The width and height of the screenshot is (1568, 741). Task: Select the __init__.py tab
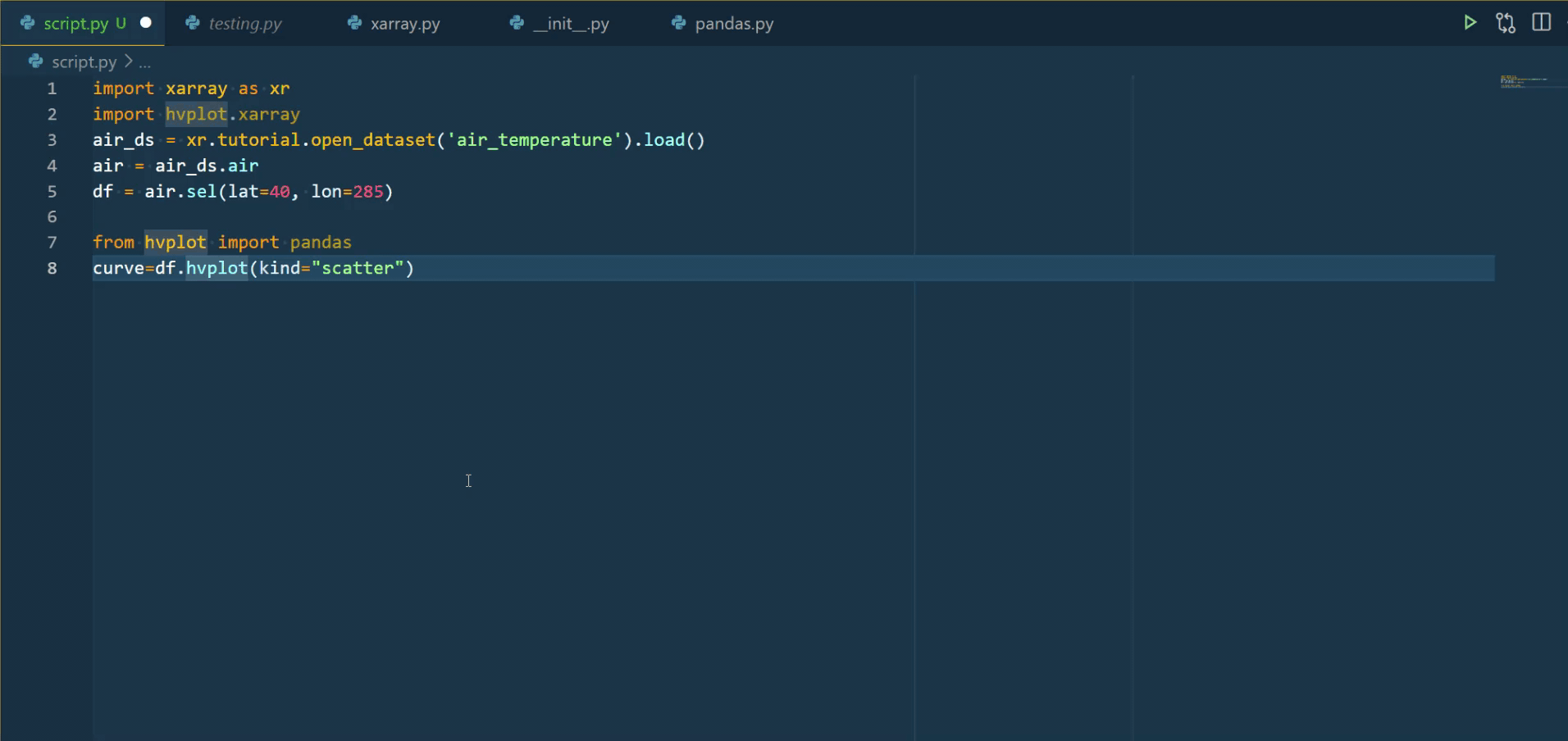571,23
